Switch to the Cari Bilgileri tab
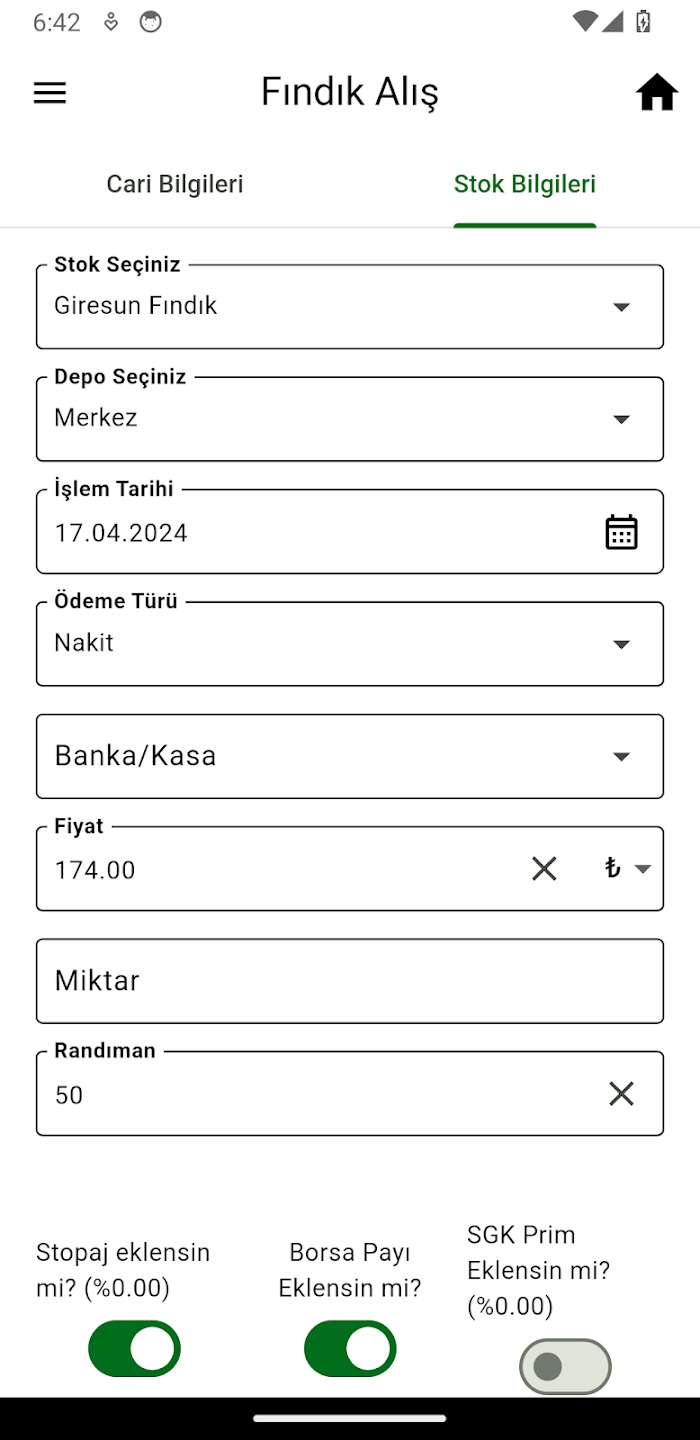700x1440 pixels. tap(175, 184)
